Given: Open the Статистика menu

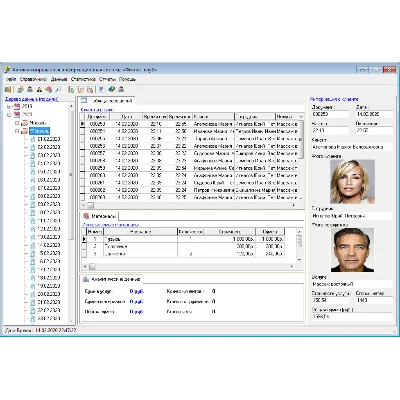Looking at the screenshot, I should pyautogui.click(x=83, y=79).
